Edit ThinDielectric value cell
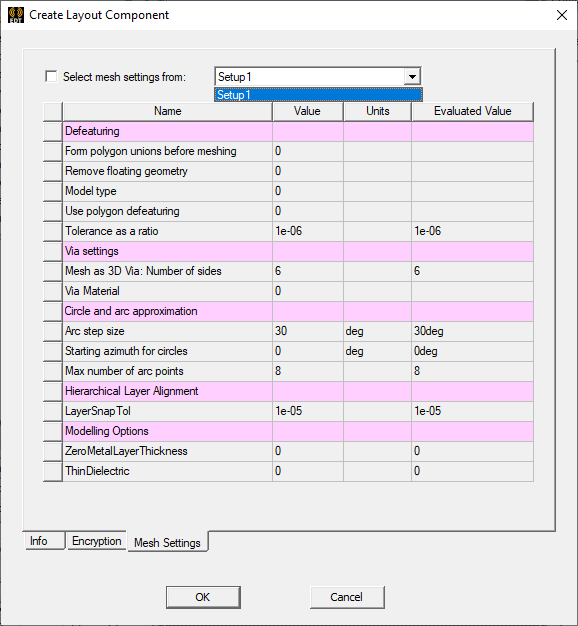 point(308,471)
